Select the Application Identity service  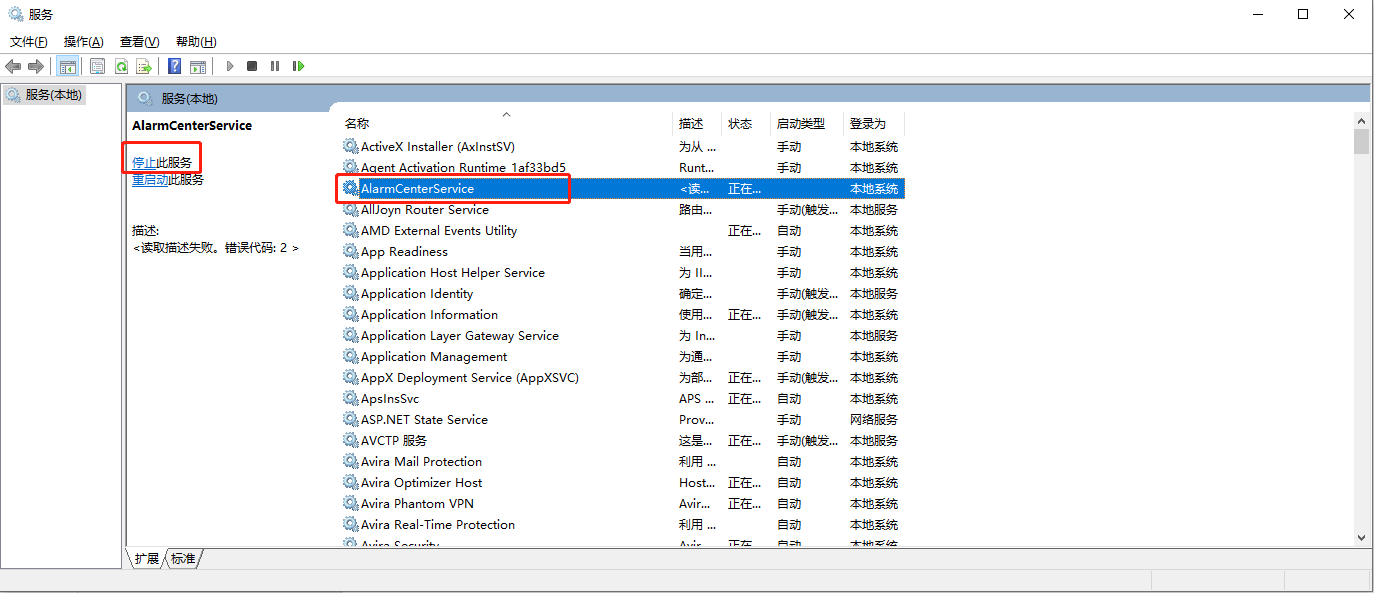coord(622,294)
